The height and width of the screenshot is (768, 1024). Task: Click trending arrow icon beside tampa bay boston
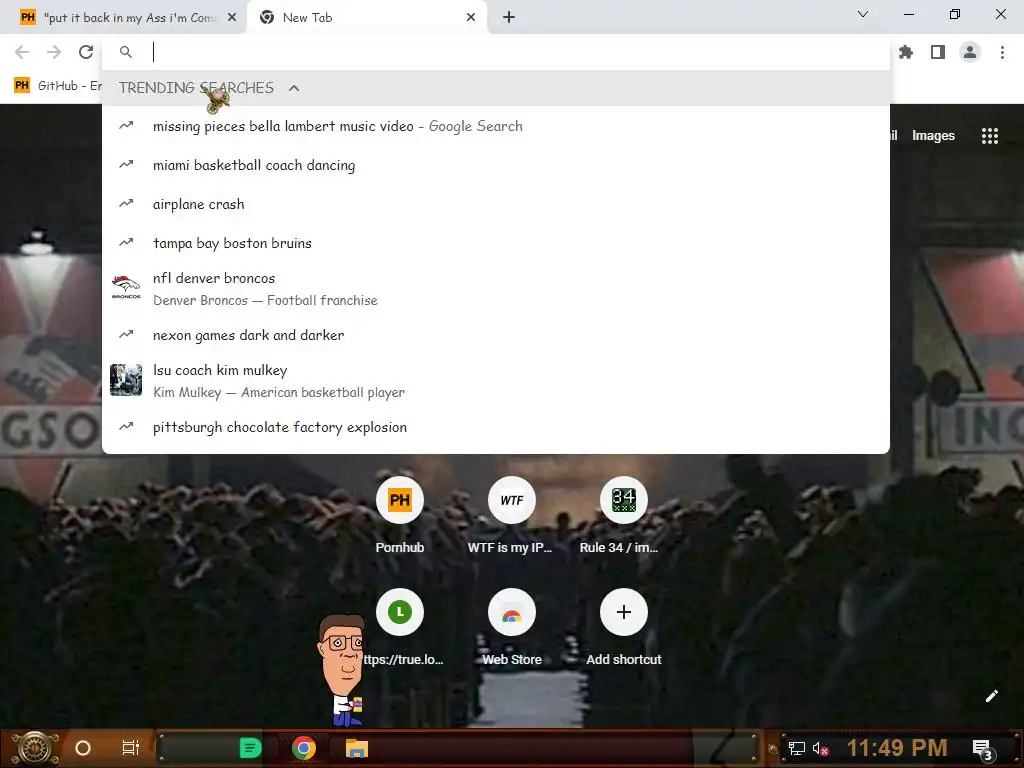126,242
